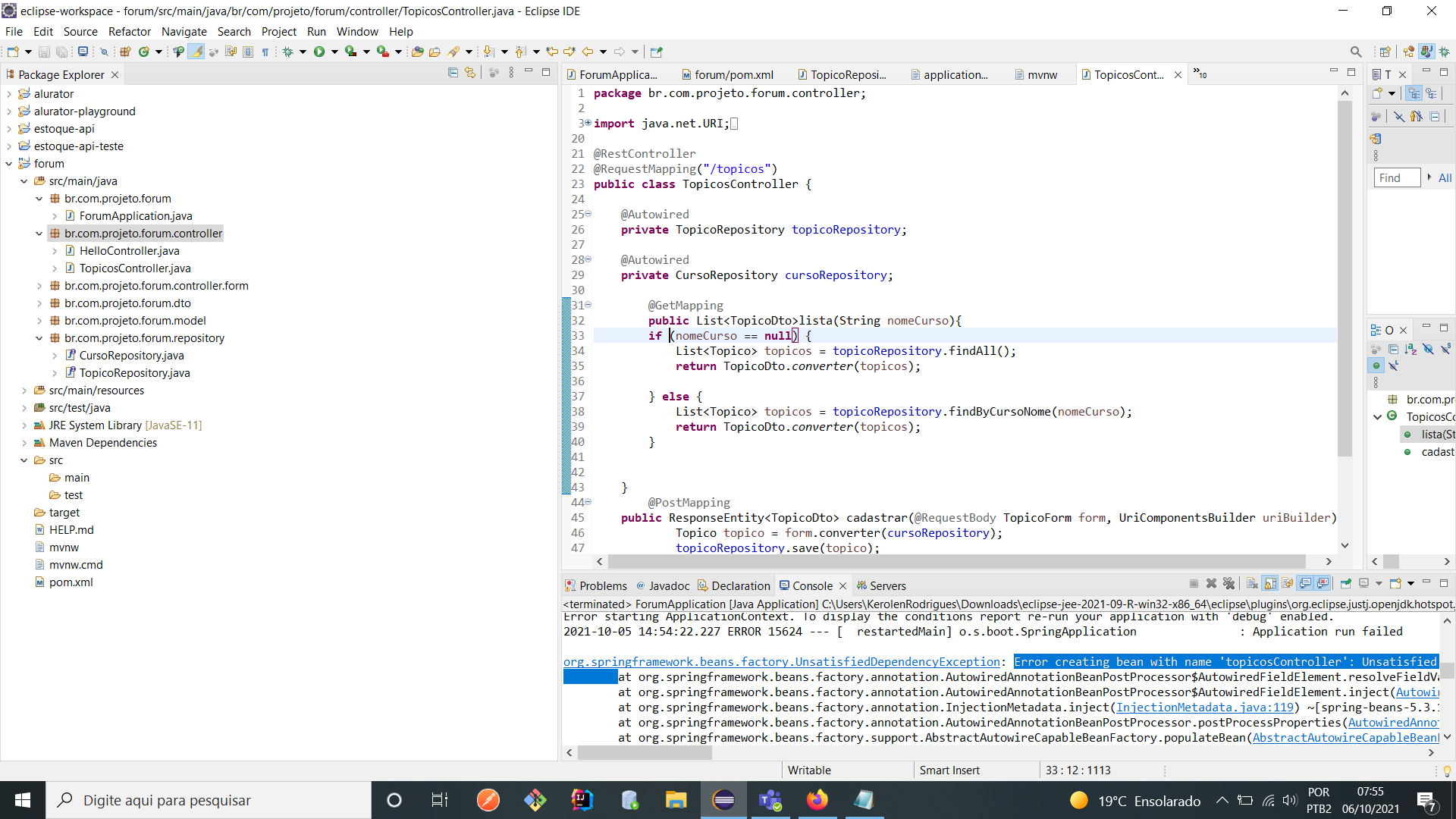Screen dimensions: 1456x819
Task: Click the Last Edit Location icon
Action: coord(552,52)
